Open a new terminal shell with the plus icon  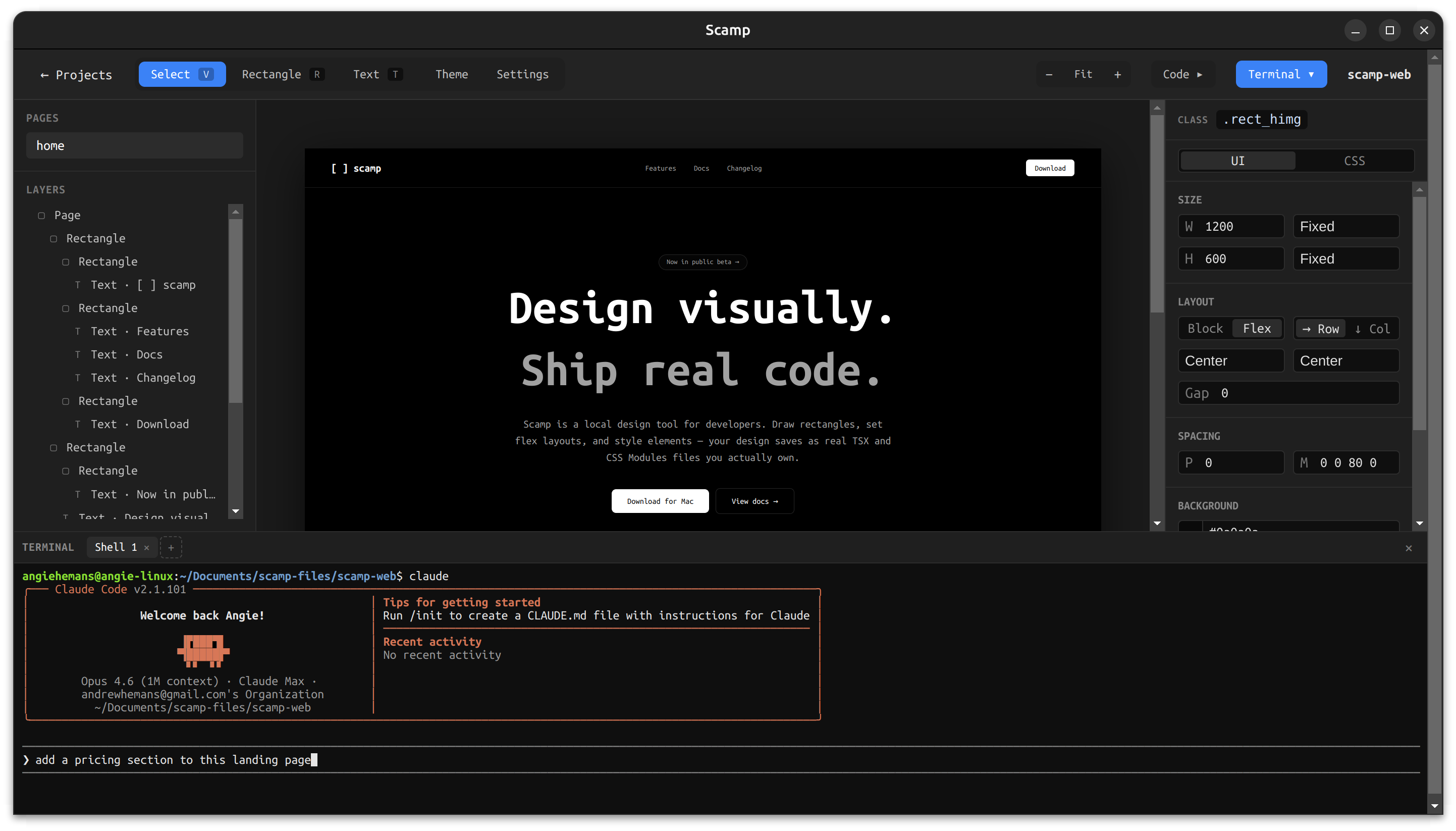tap(171, 547)
